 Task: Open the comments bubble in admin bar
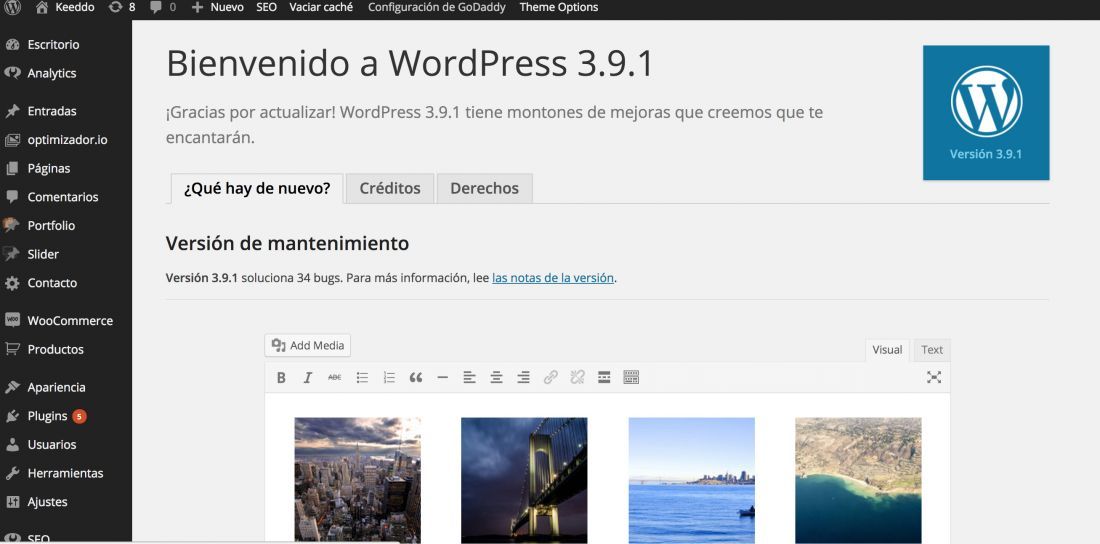(162, 7)
